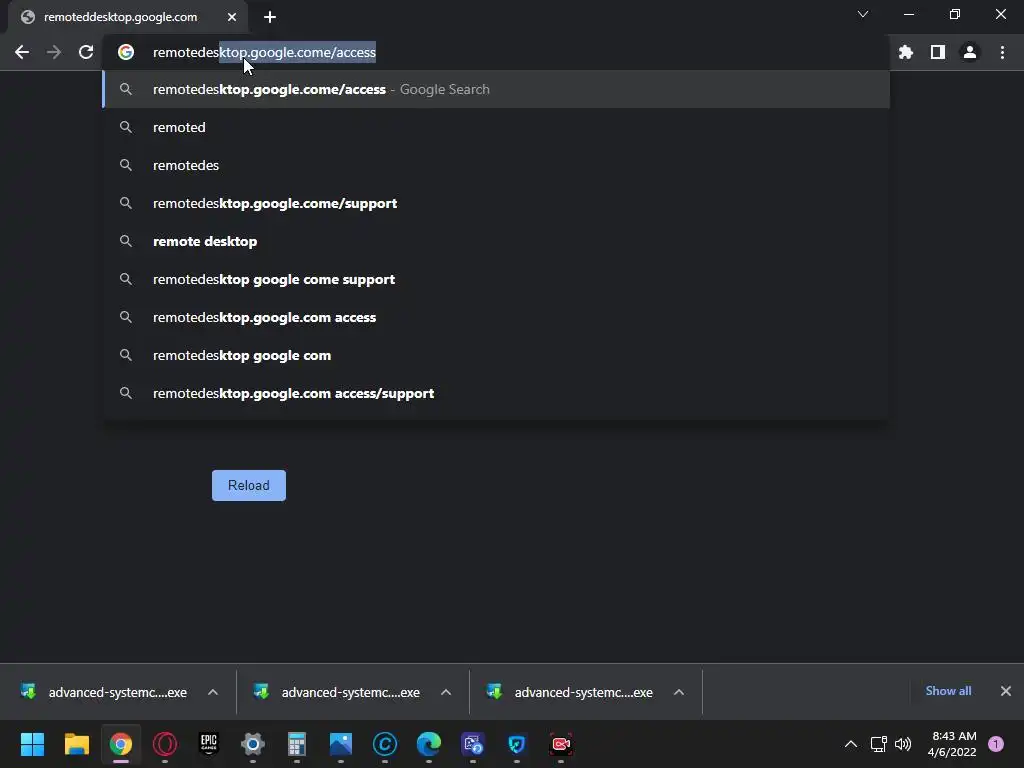Select "remotedesktop.google.com access/support" suggestion
The width and height of the screenshot is (1024, 768).
click(x=496, y=393)
